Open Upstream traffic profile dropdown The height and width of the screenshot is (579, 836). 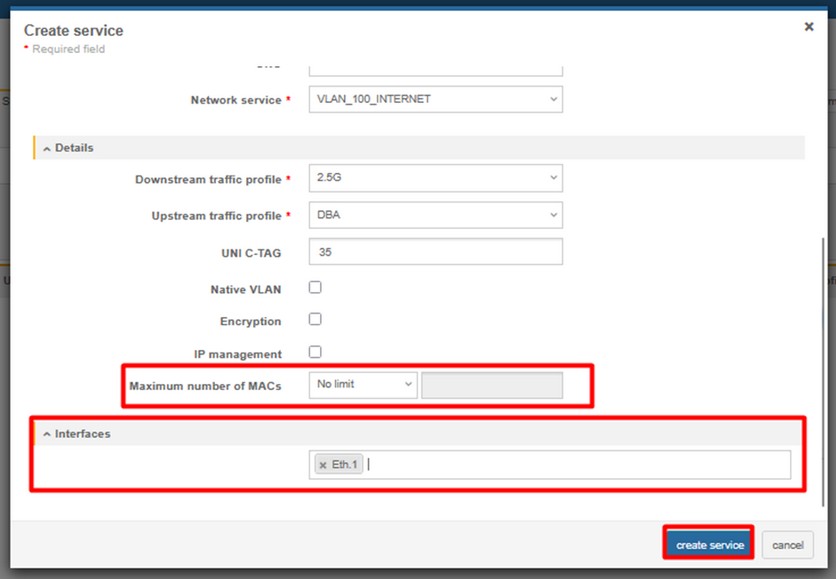pyautogui.click(x=435, y=215)
